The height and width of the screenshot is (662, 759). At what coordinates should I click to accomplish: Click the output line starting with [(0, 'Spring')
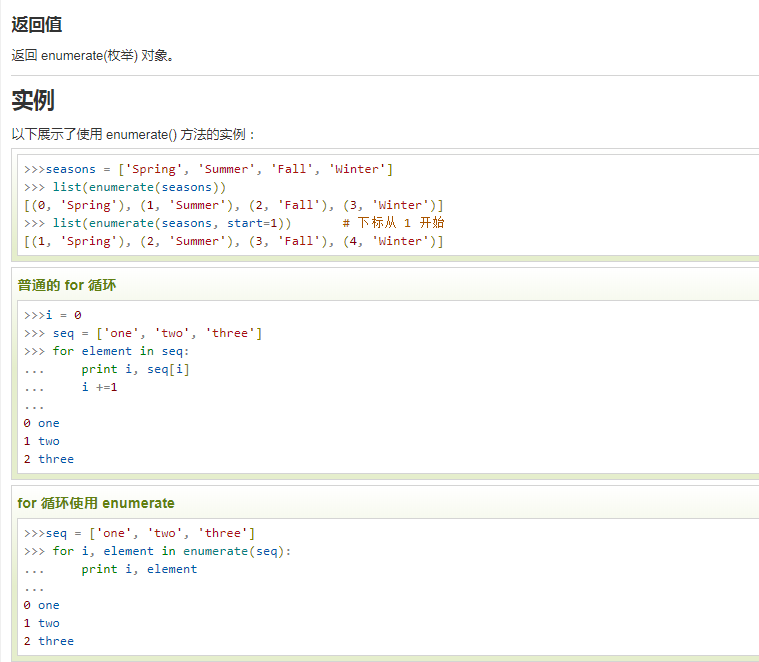234,205
